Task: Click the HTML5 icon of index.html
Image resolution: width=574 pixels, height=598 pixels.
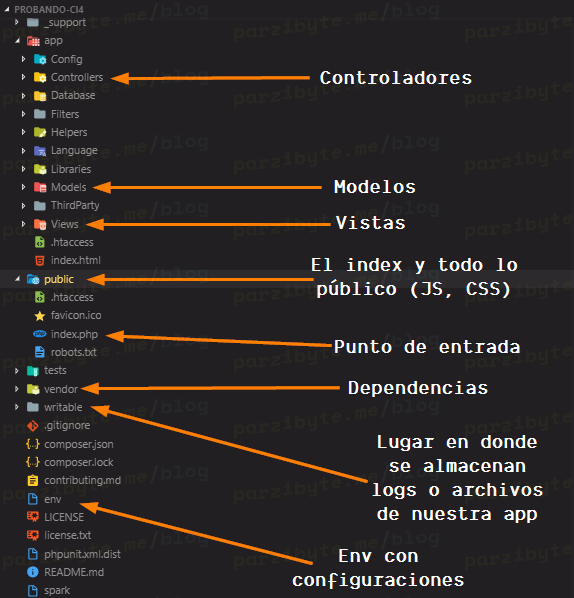Action: point(40,260)
